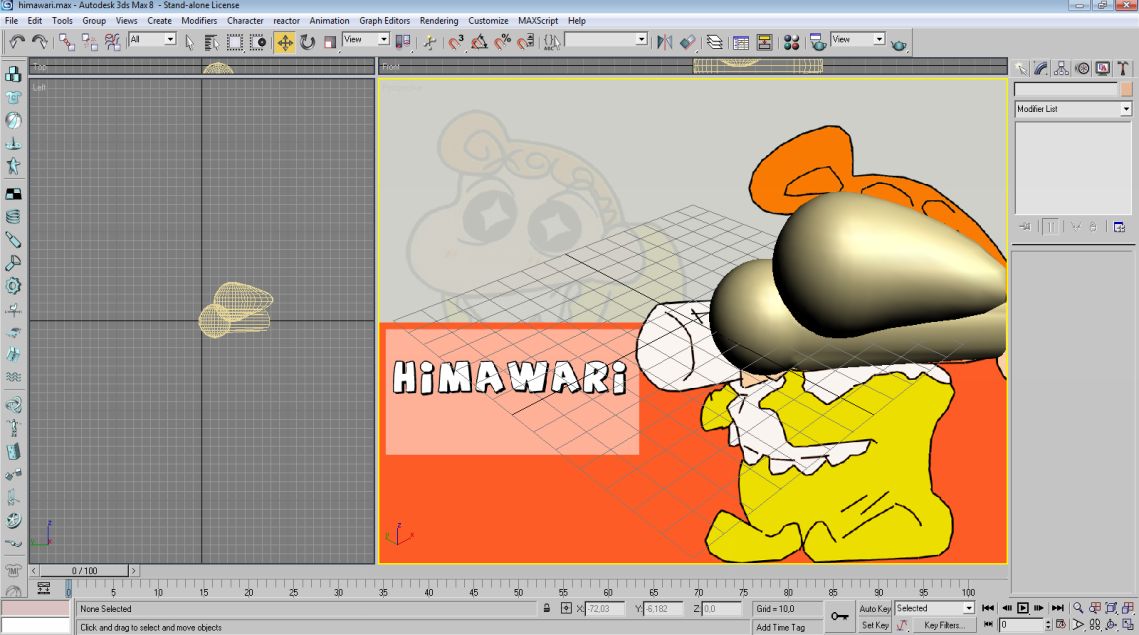Screen dimensions: 1139x635
Task: Open the Rendering menu
Action: pos(439,20)
